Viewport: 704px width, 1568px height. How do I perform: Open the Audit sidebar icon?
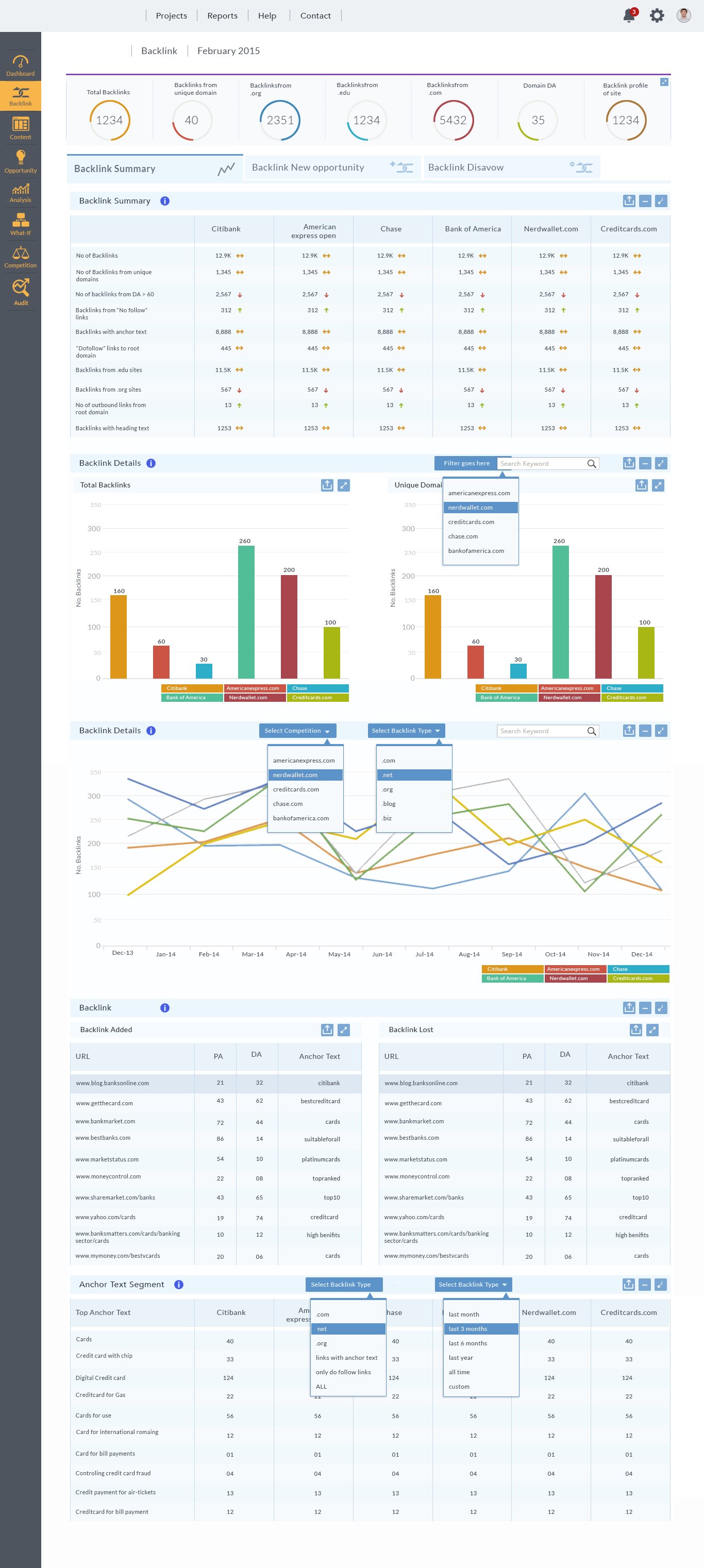coord(20,292)
